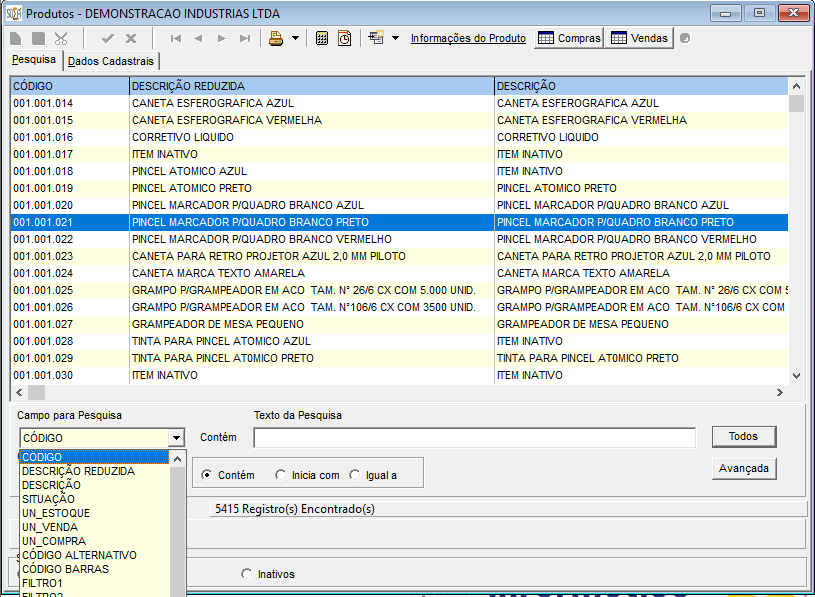Click the Avançada search button

(x=744, y=469)
